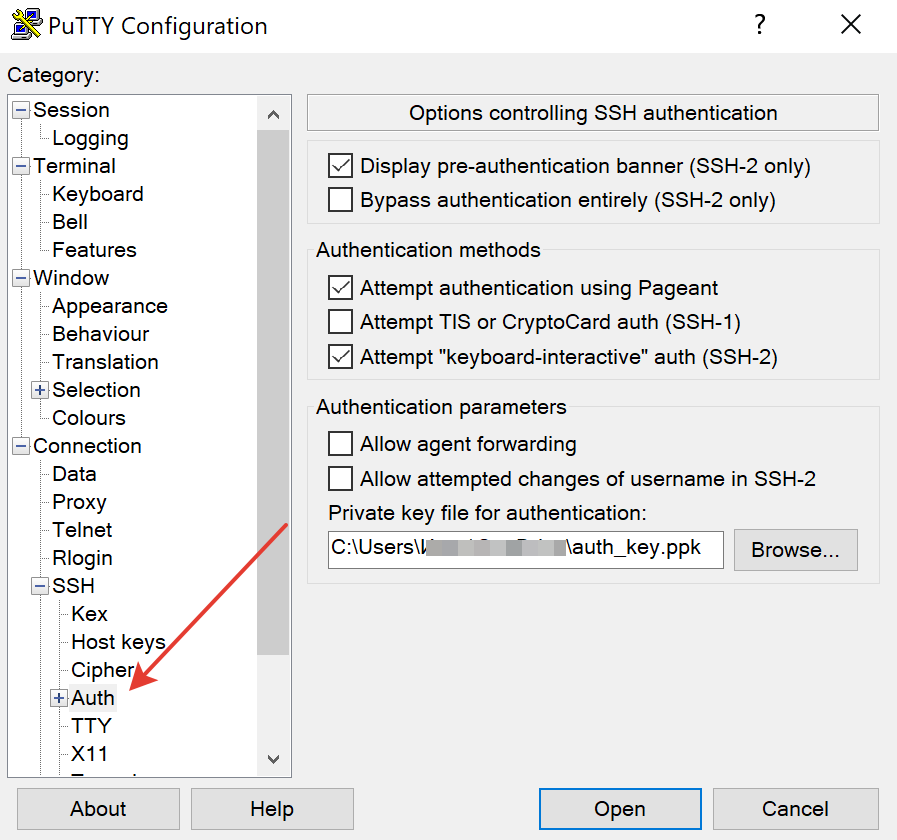Click the PuTTY icon in title bar

click(27, 25)
